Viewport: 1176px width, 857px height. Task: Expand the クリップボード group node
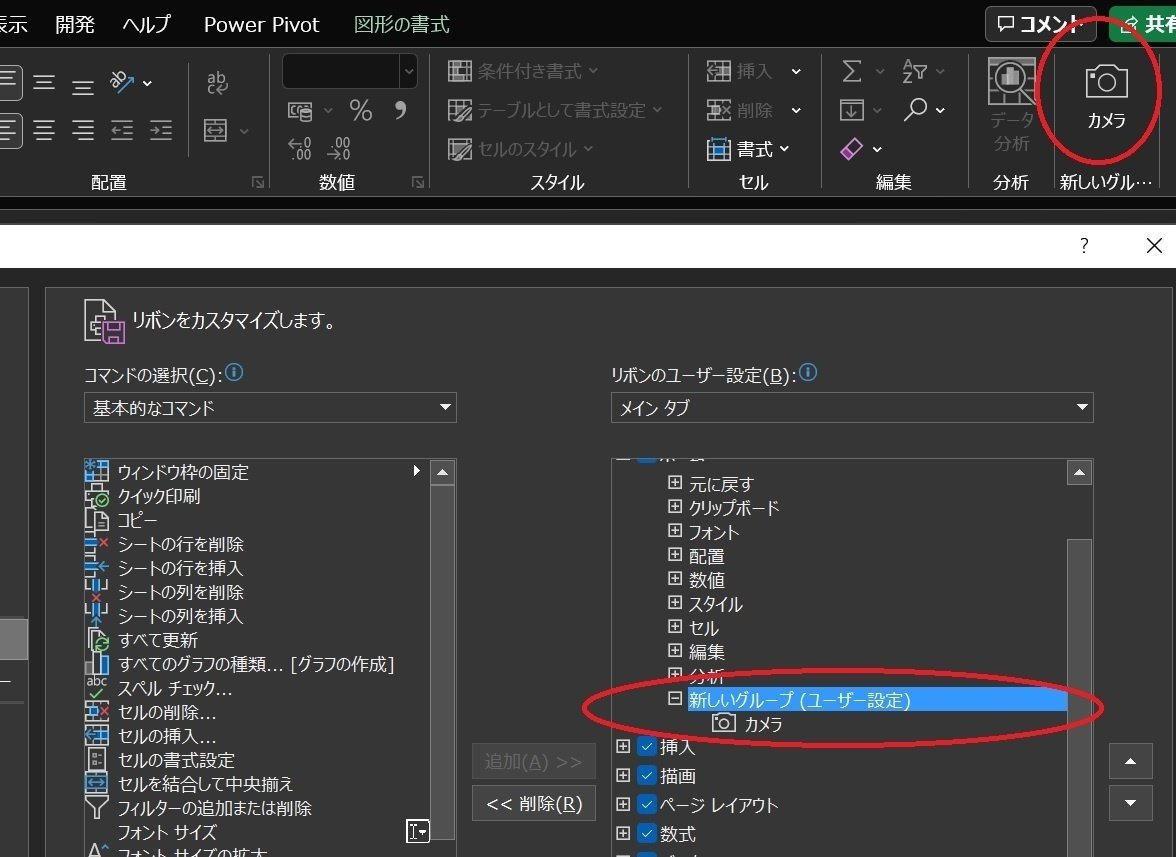675,507
